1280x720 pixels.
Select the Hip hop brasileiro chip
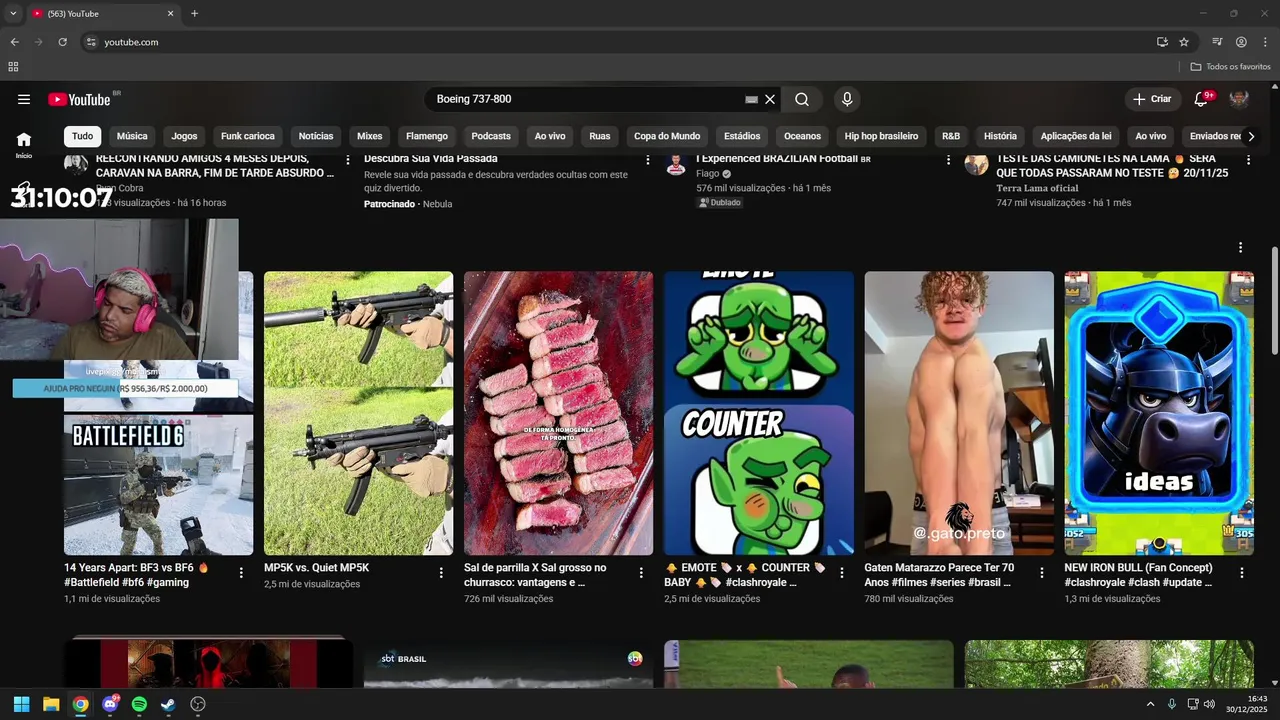click(881, 136)
